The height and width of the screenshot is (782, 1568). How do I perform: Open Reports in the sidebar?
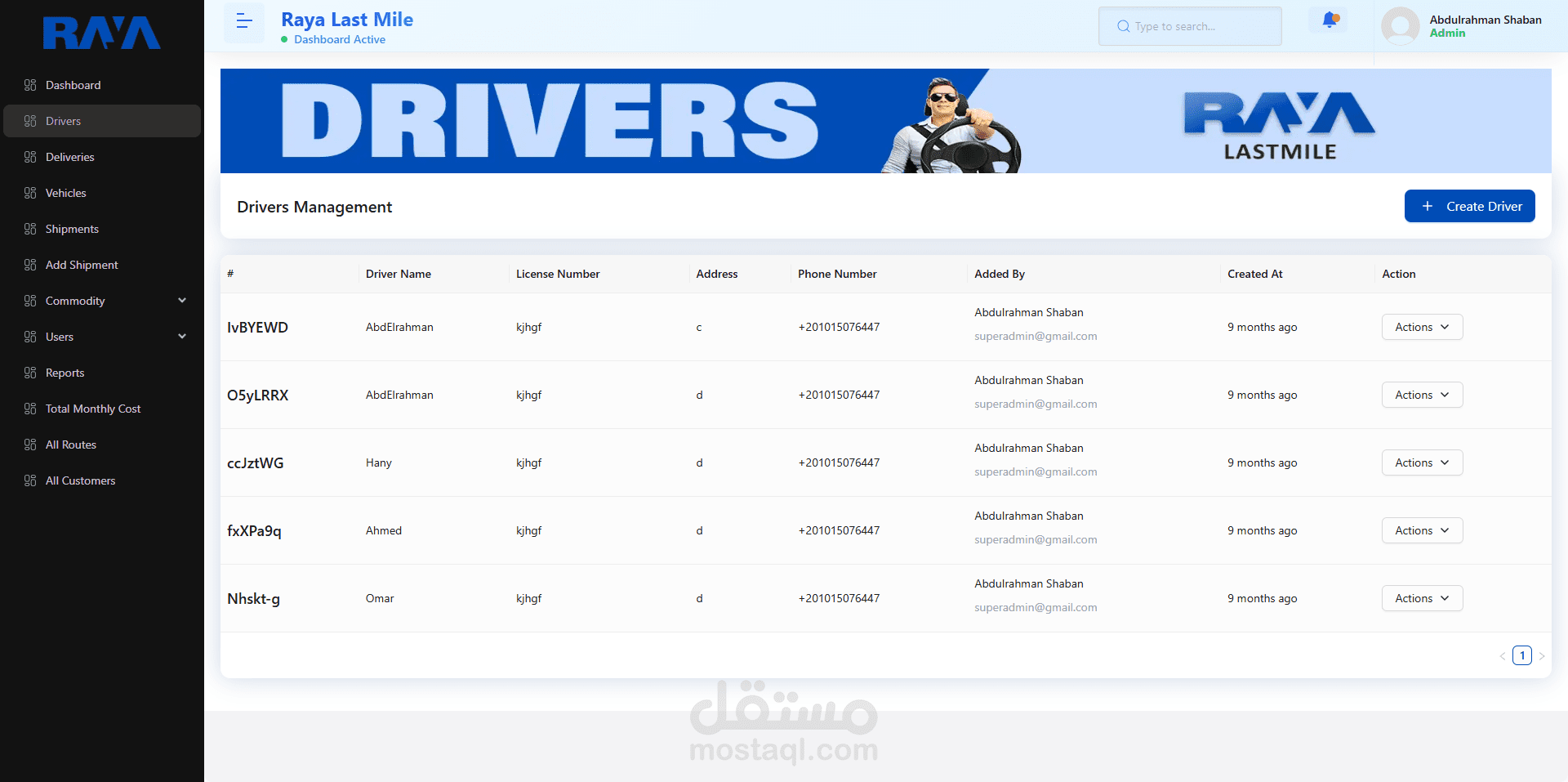102,373
